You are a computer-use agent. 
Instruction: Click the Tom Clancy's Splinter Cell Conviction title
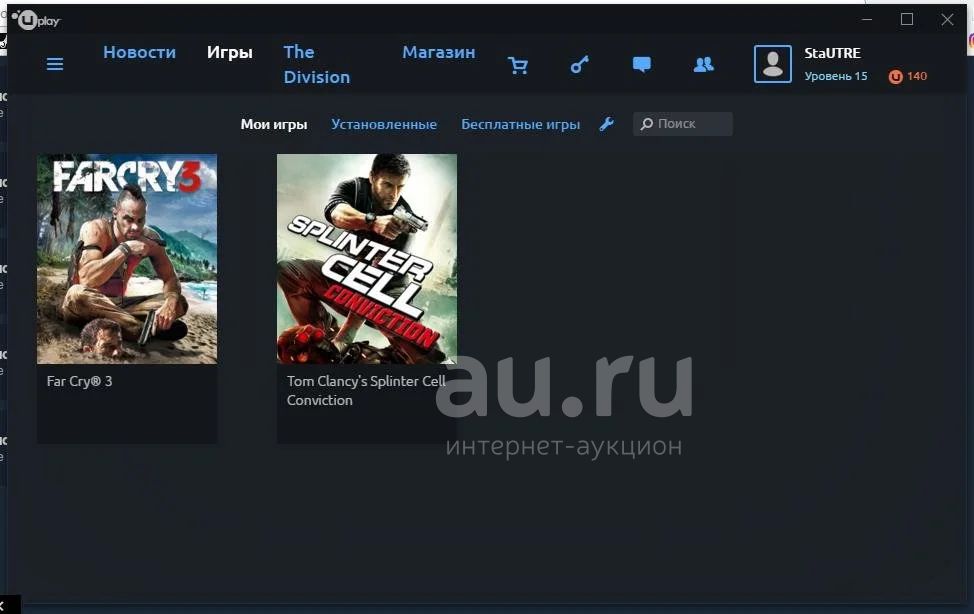pyautogui.click(x=366, y=391)
